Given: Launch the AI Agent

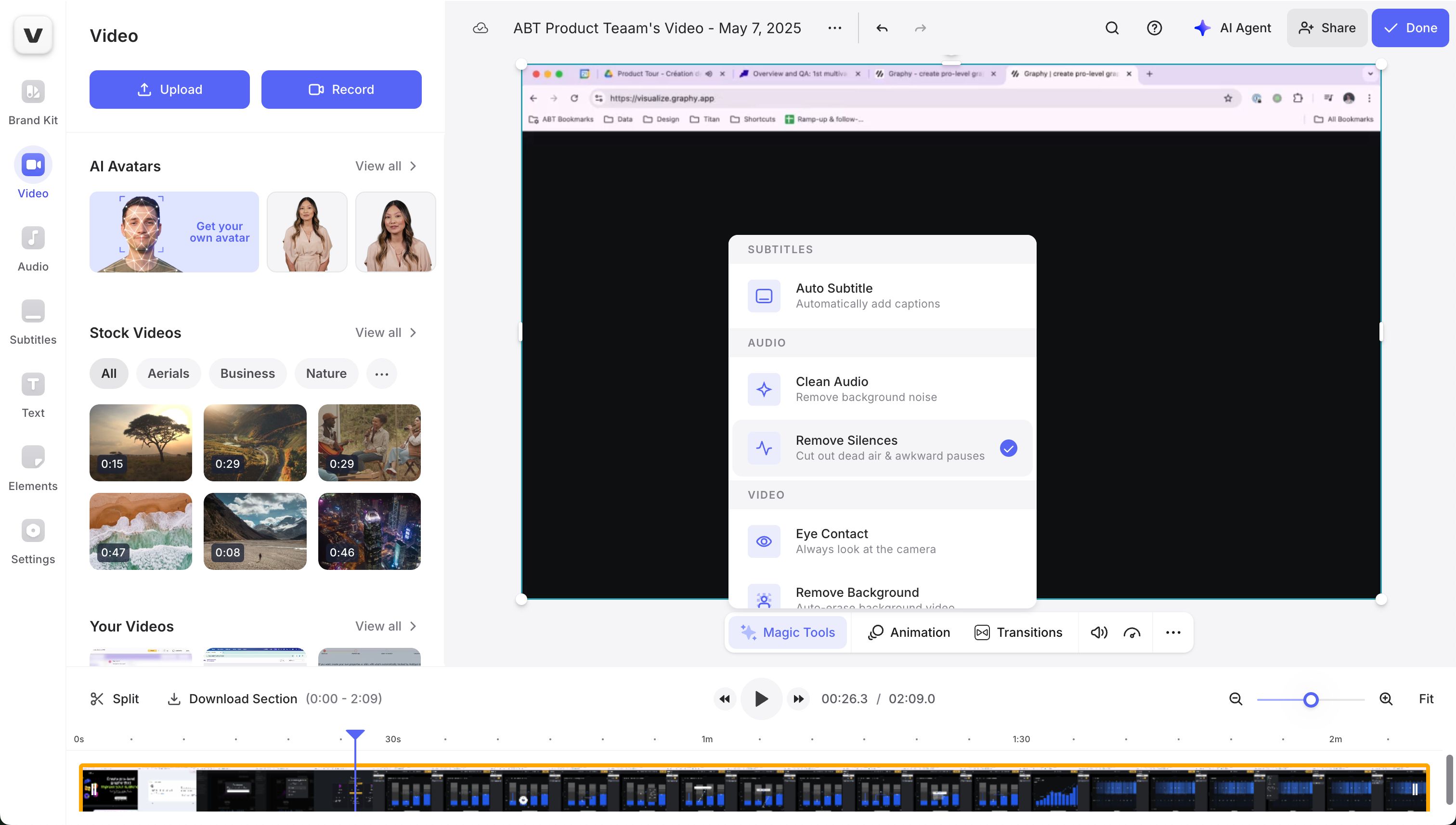Looking at the screenshot, I should click(x=1233, y=28).
